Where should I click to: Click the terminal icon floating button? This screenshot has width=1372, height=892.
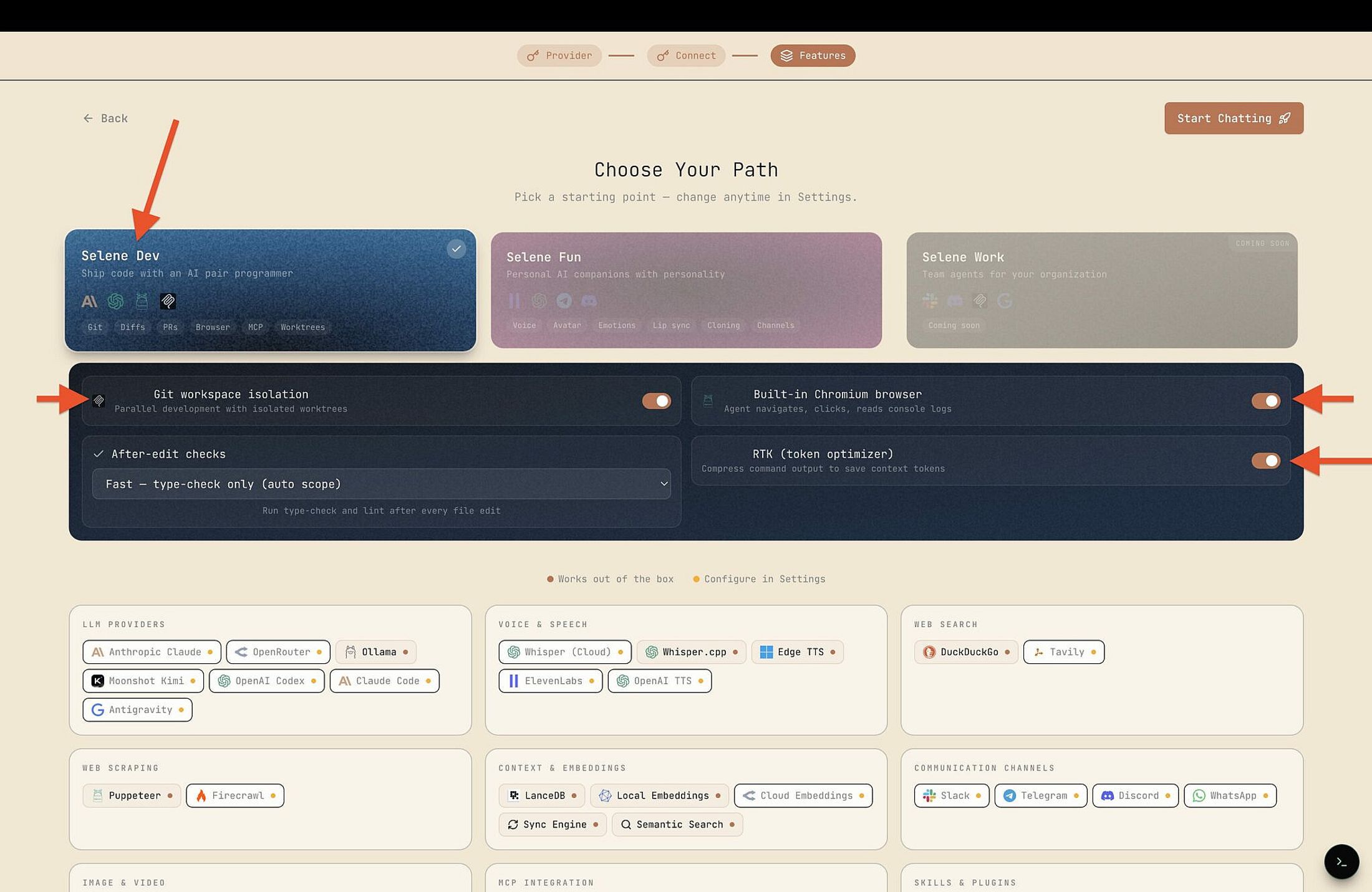pos(1341,861)
